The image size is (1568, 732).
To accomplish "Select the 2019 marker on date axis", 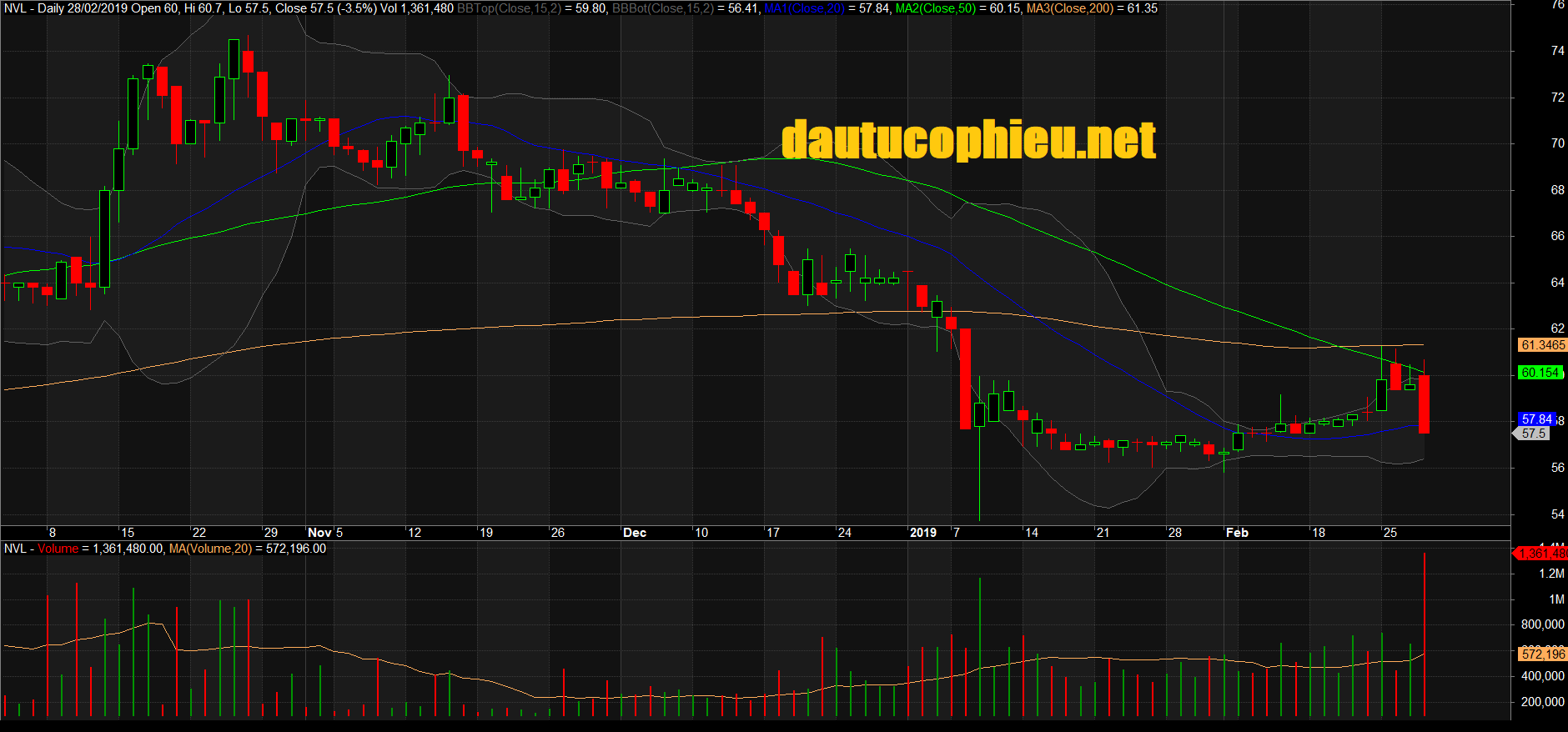I will click(923, 533).
